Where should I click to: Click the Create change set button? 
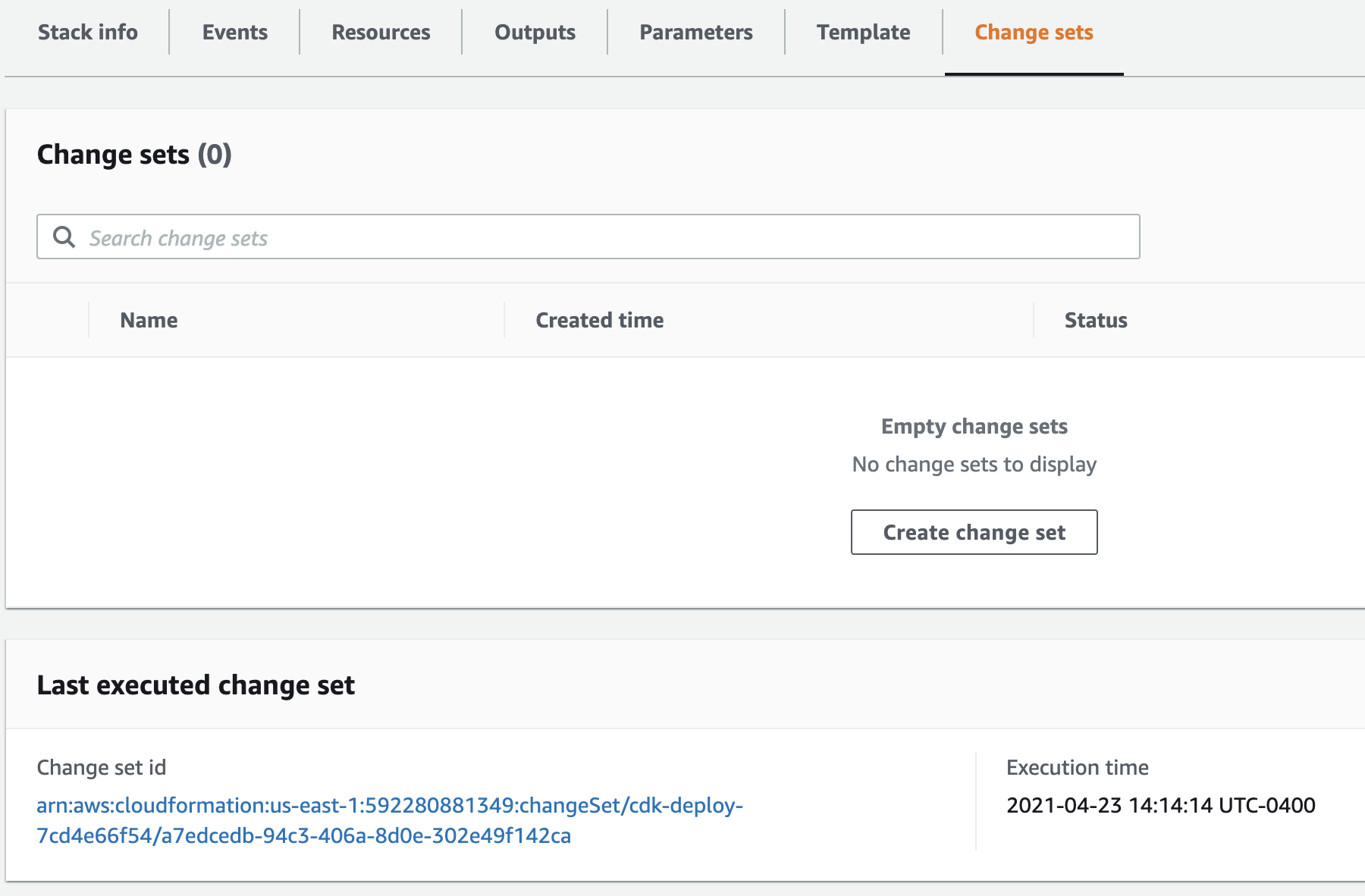click(974, 532)
